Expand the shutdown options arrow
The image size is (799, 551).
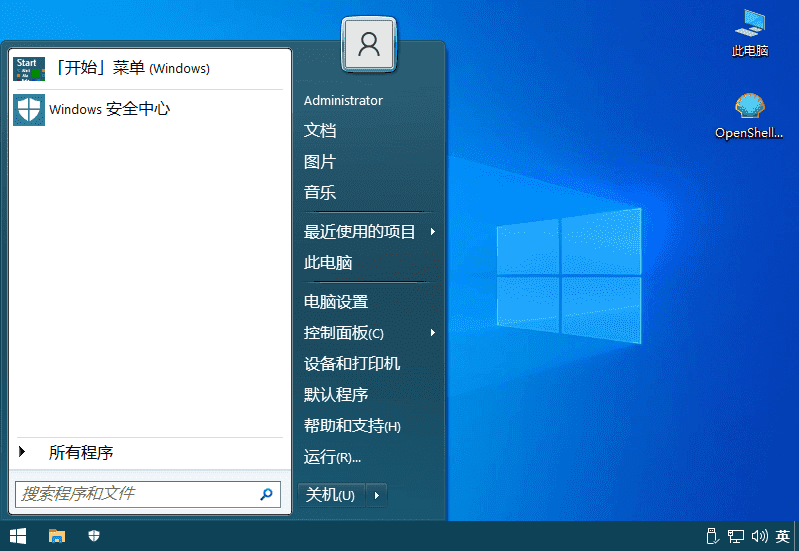click(x=376, y=495)
